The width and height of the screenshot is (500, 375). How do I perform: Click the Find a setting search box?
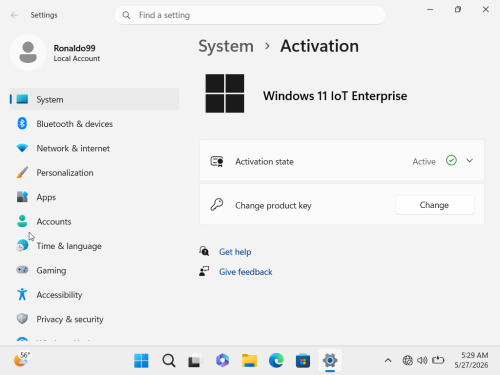[250, 15]
